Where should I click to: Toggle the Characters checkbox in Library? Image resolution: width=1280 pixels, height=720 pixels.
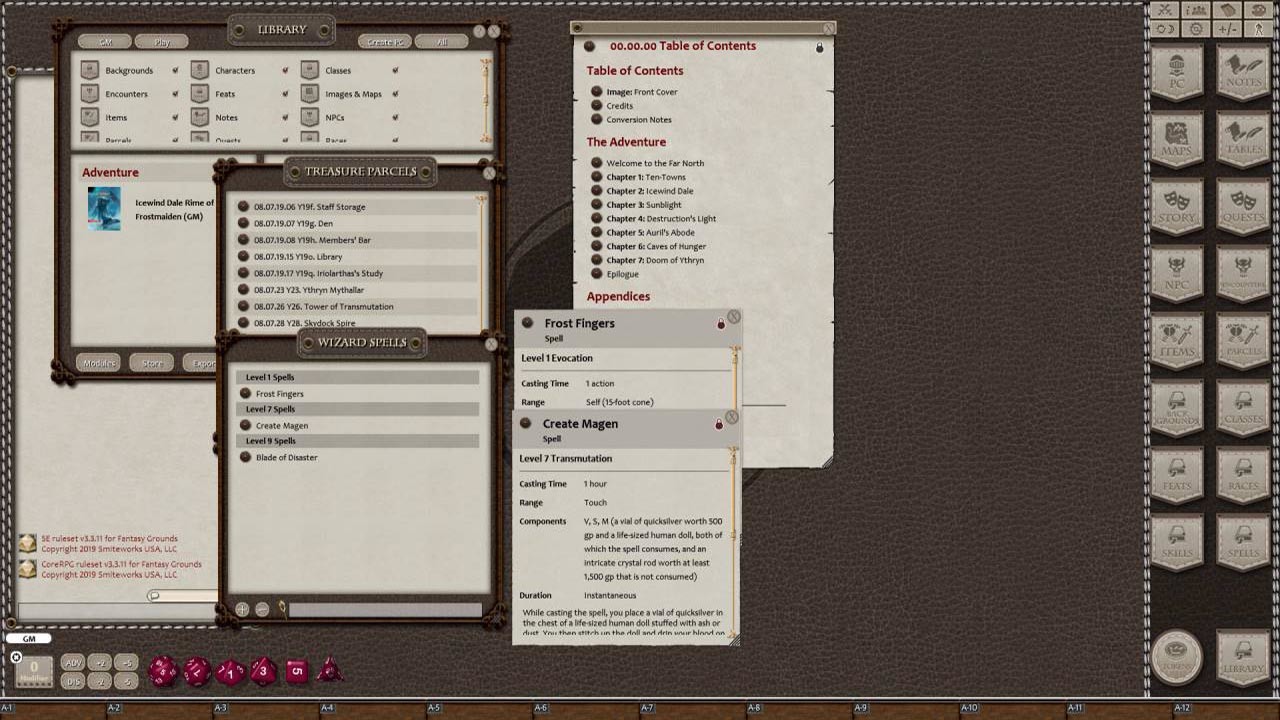click(x=285, y=70)
